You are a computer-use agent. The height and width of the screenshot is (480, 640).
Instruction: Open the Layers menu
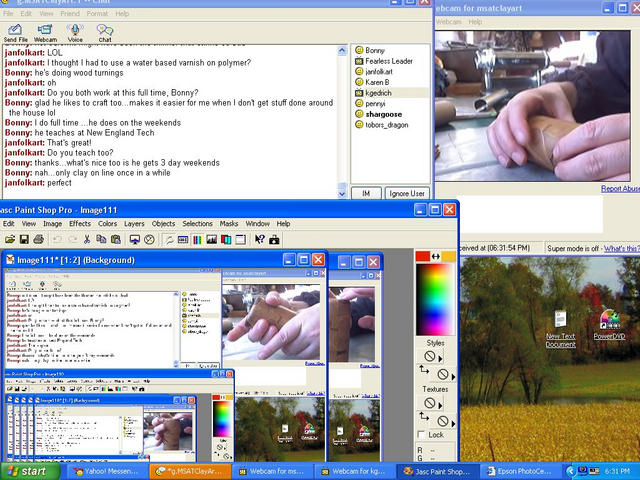click(134, 224)
